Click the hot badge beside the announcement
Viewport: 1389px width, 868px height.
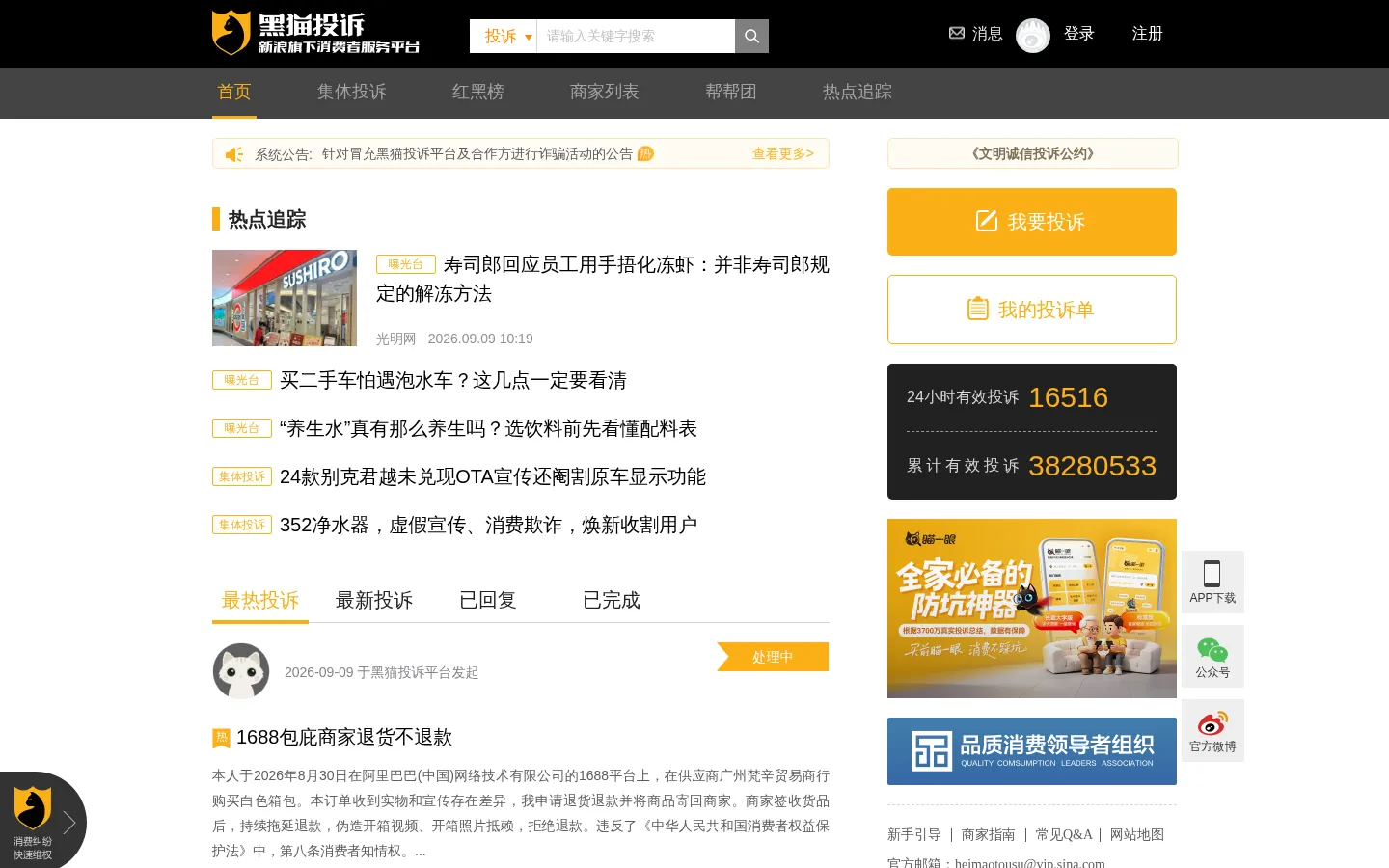[x=645, y=153]
